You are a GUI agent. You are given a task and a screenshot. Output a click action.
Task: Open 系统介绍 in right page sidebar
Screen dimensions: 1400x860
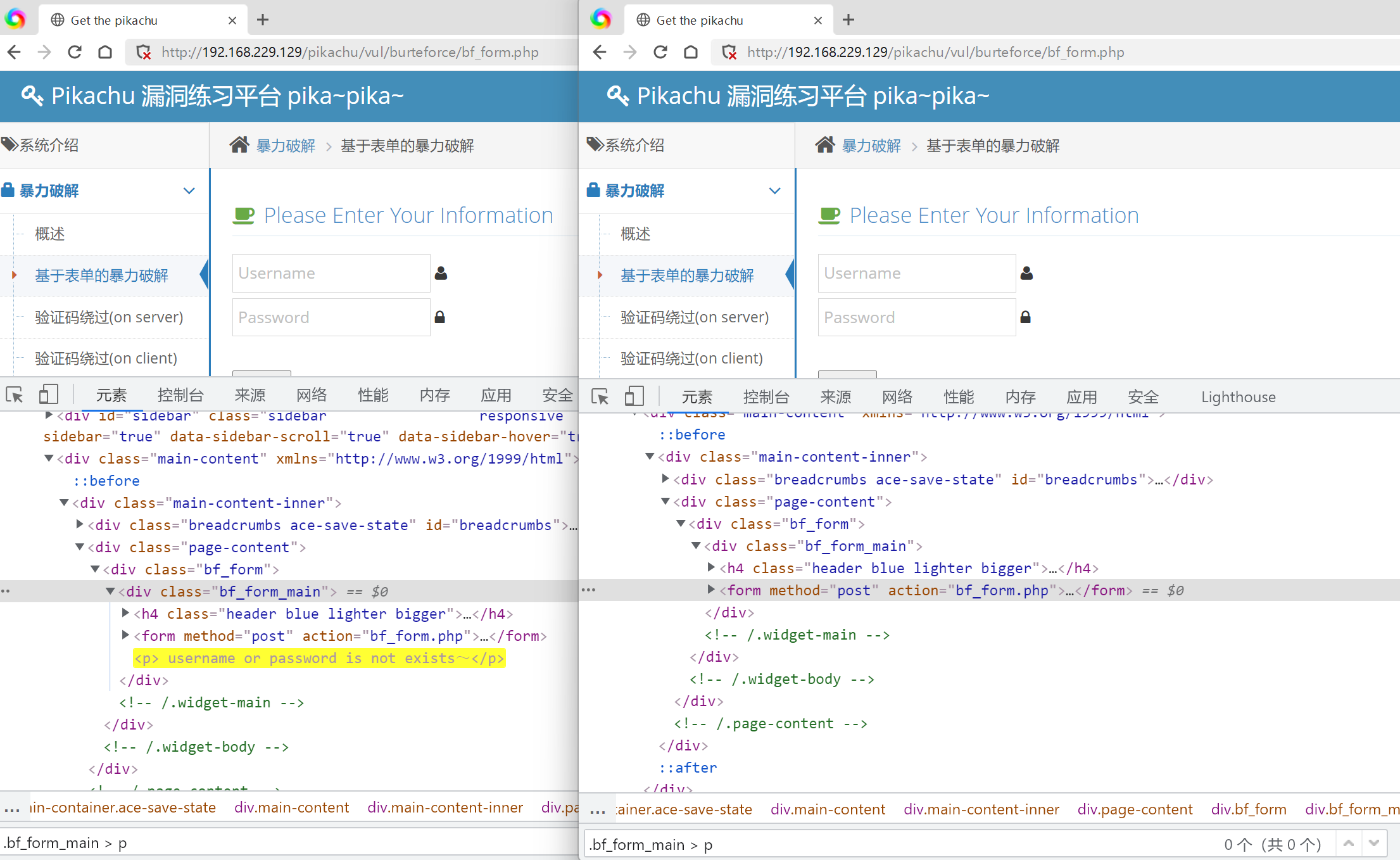coord(634,145)
